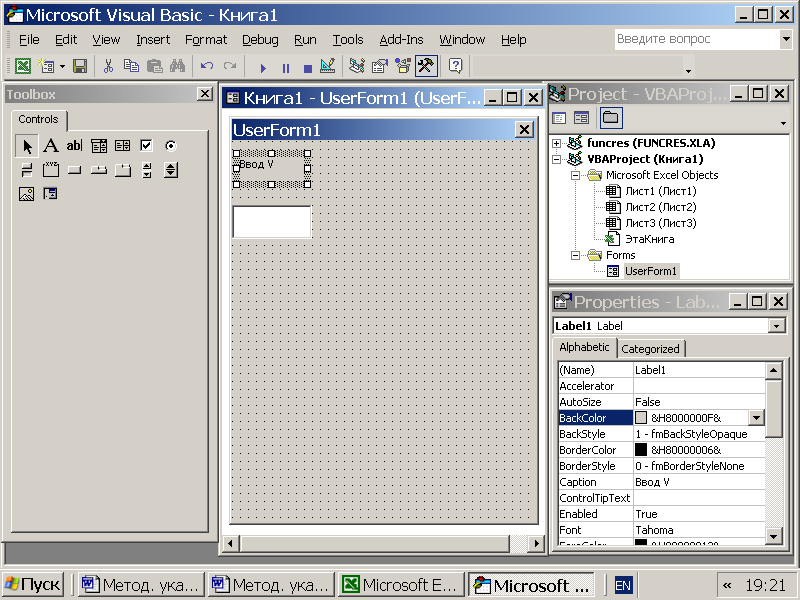800x600 pixels.
Task: Select ЭтаКнига in project tree
Action: point(649,239)
